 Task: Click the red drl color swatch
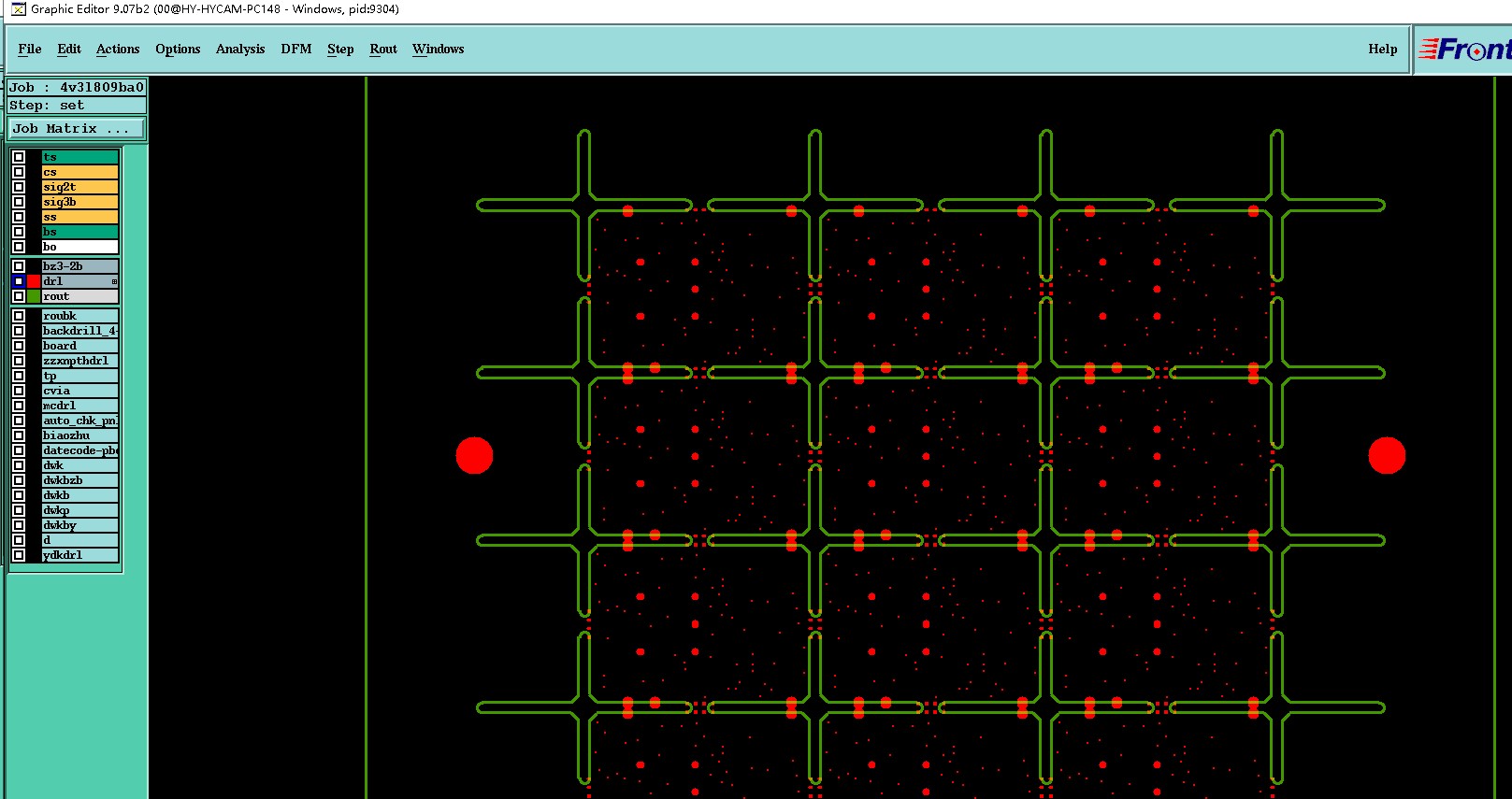pos(34,281)
